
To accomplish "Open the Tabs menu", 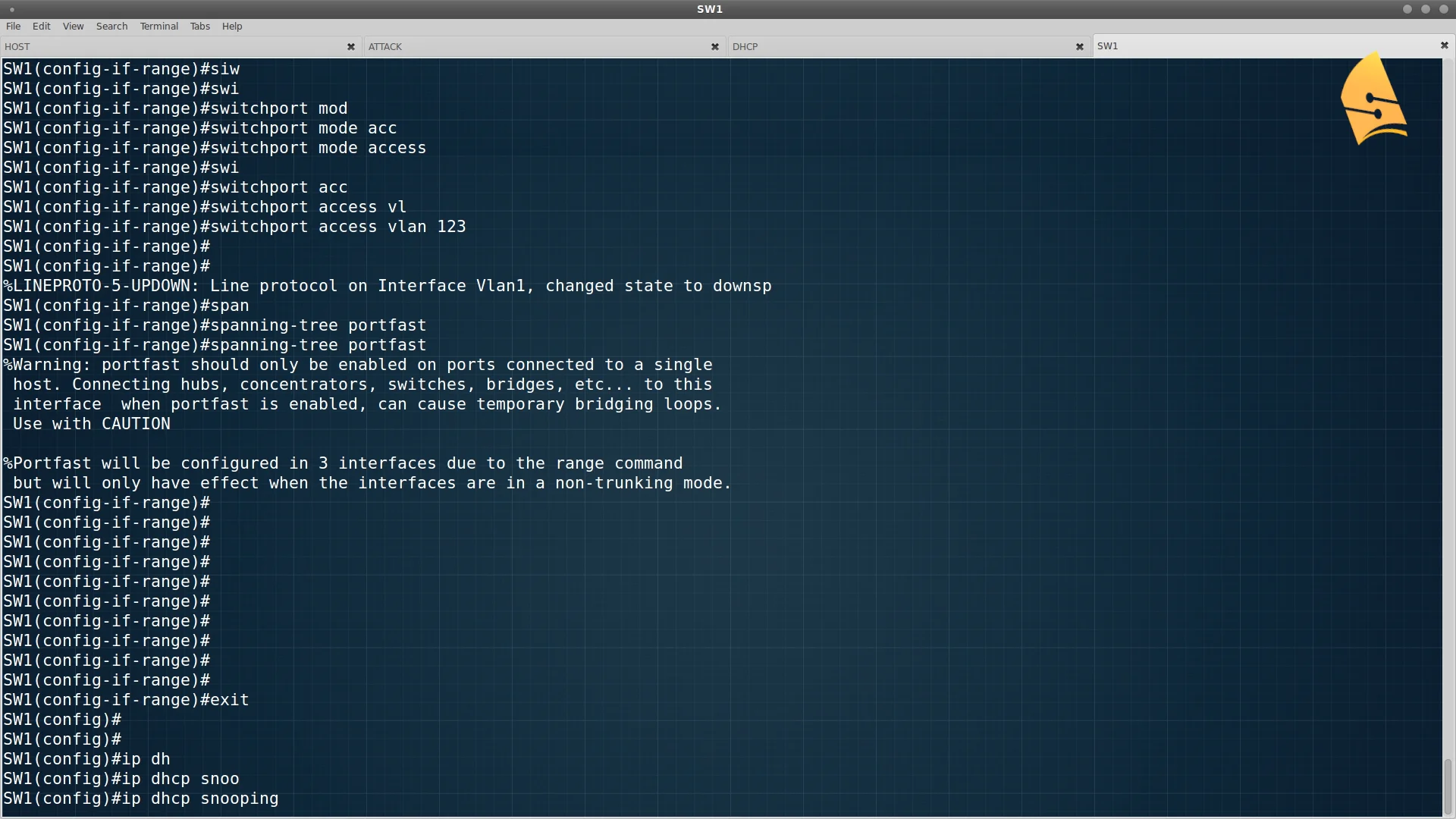I will [x=199, y=26].
